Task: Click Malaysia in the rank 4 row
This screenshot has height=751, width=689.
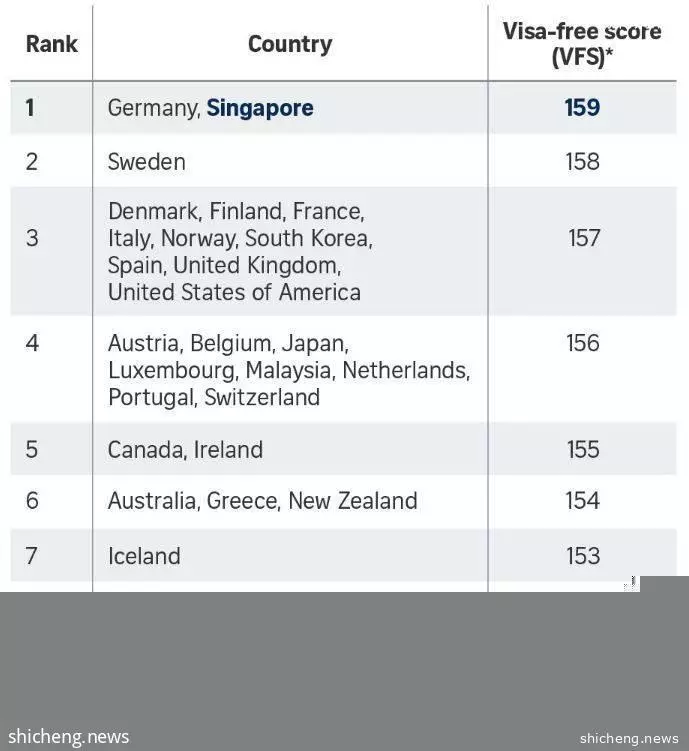Action: (288, 370)
